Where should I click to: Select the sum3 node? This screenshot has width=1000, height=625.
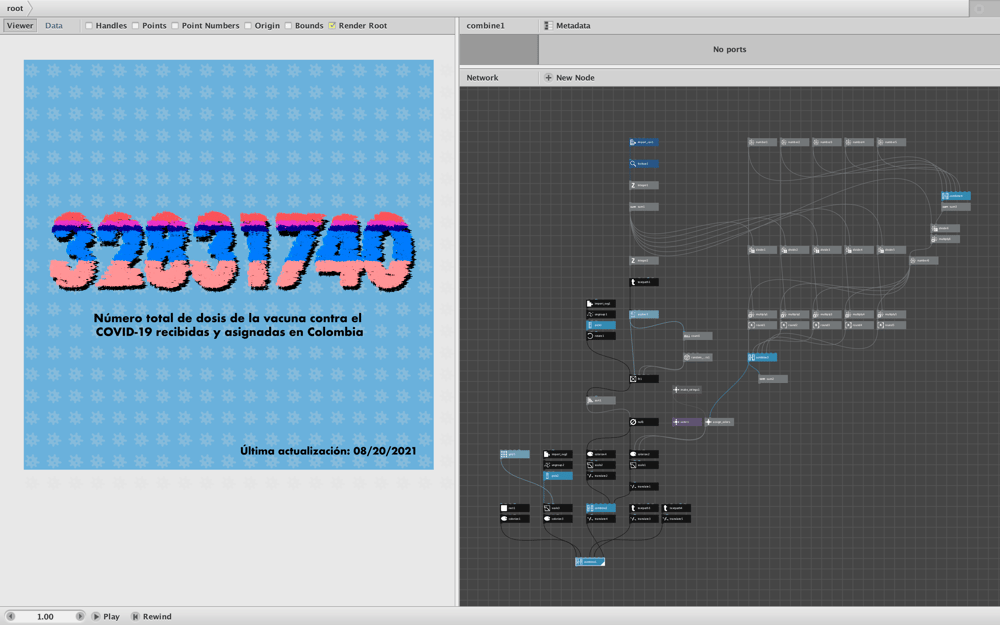[956, 207]
